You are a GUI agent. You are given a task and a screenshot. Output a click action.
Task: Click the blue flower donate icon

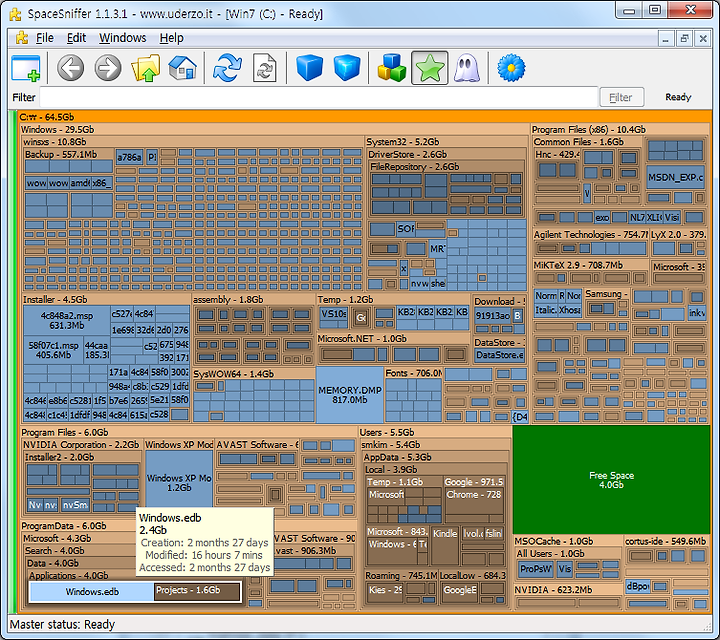click(511, 68)
